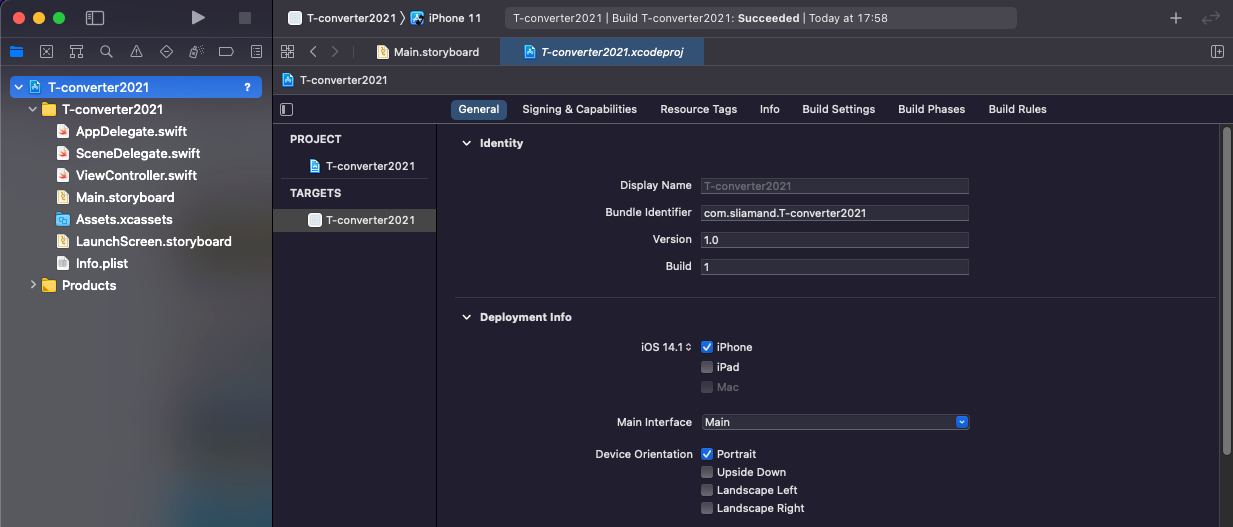
Task: Open the Issue navigator warning icon
Action: tap(136, 52)
